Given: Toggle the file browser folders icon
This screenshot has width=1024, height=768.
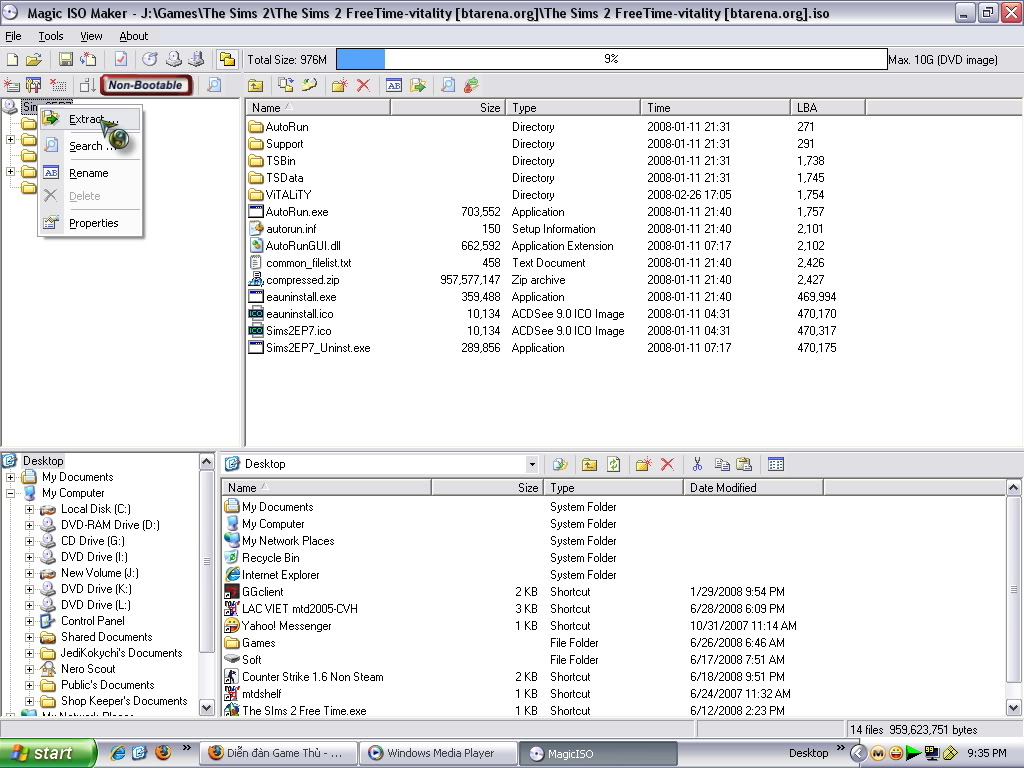Looking at the screenshot, I should point(227,59).
